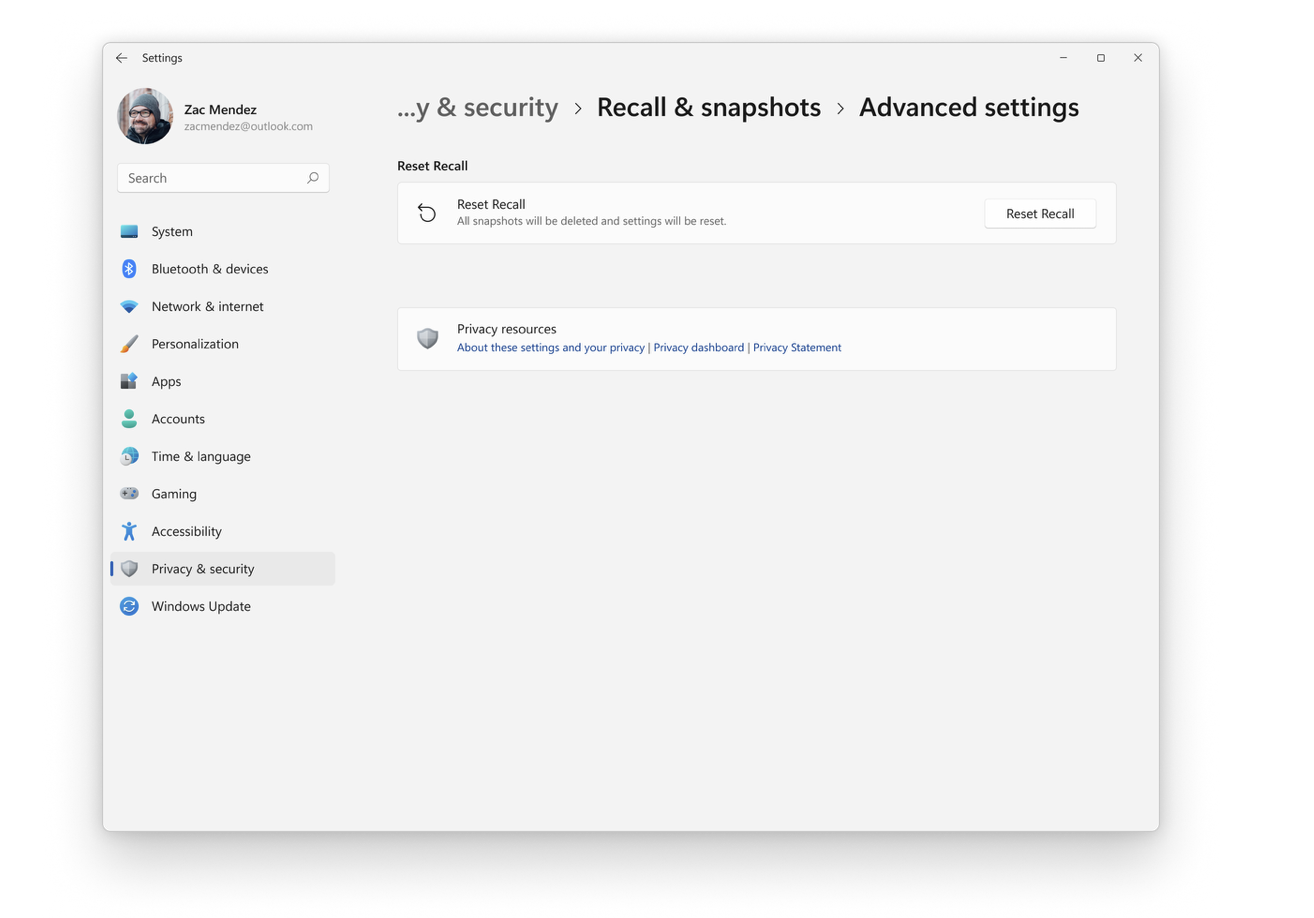Navigate to Recall & snapshots breadcrumb
Image resolution: width=1314 pixels, height=918 pixels.
click(708, 108)
